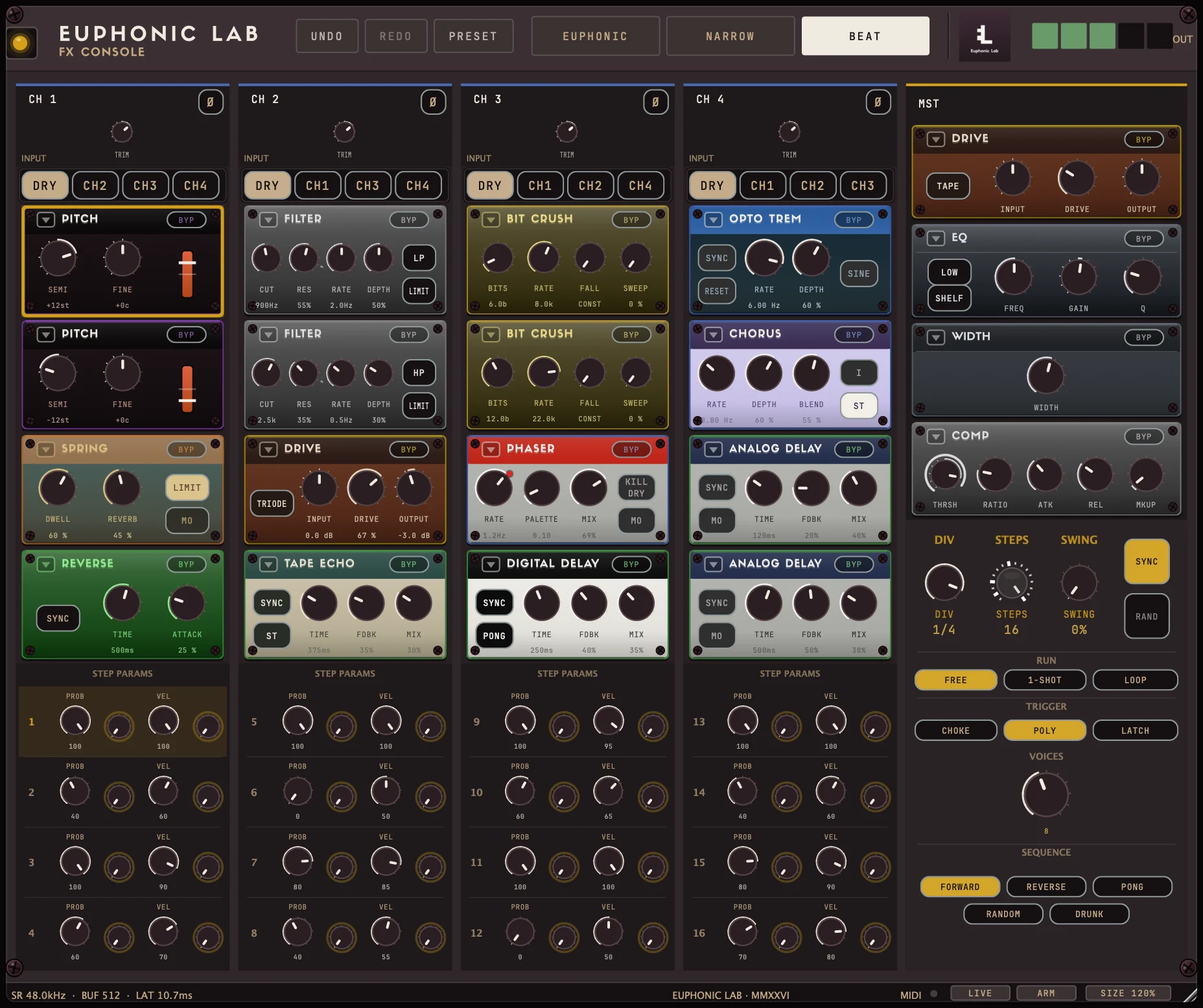
Task: Bypass the first Pitch module
Action: 187,220
